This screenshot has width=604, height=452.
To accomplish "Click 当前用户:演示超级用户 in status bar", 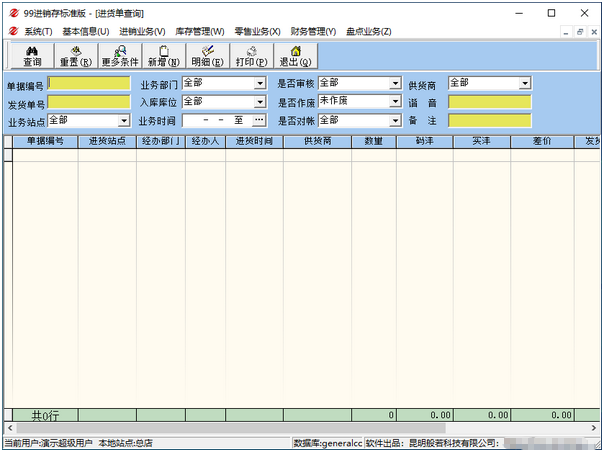I will 48,444.
